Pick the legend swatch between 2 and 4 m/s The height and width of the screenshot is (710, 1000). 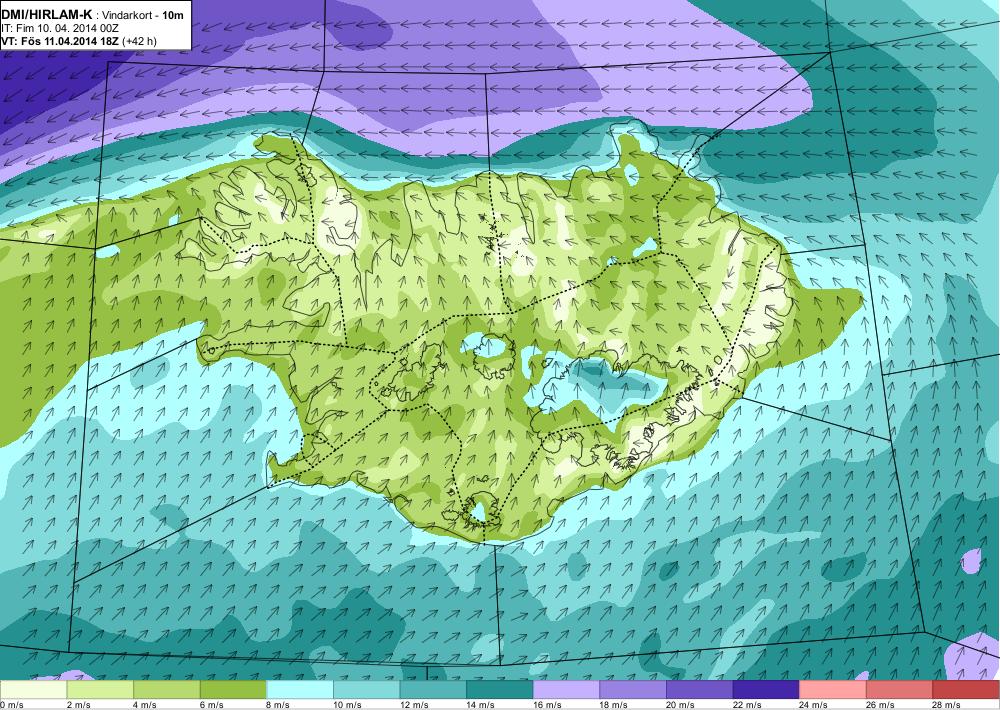99,690
